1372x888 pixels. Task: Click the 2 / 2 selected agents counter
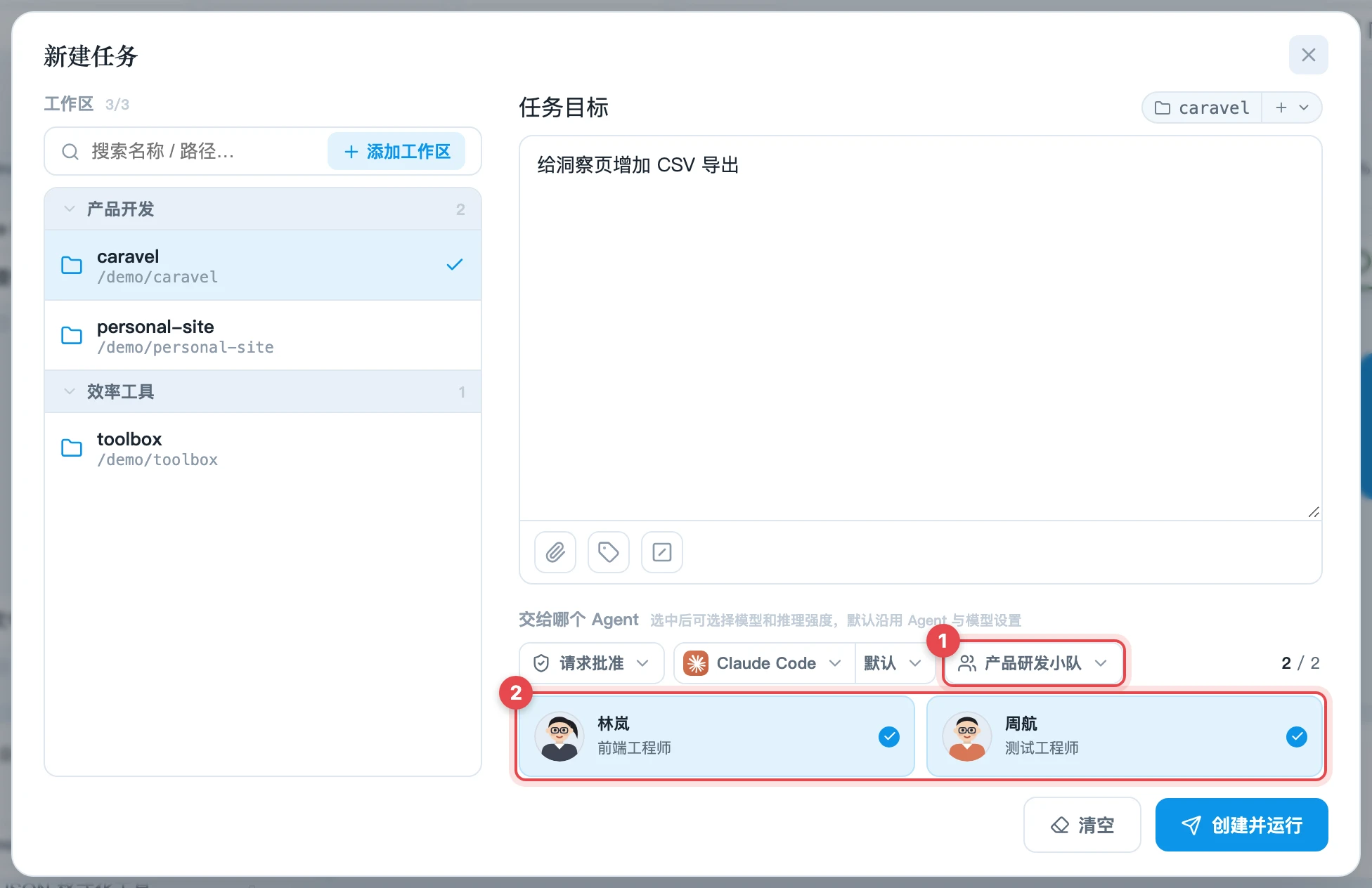click(1300, 663)
